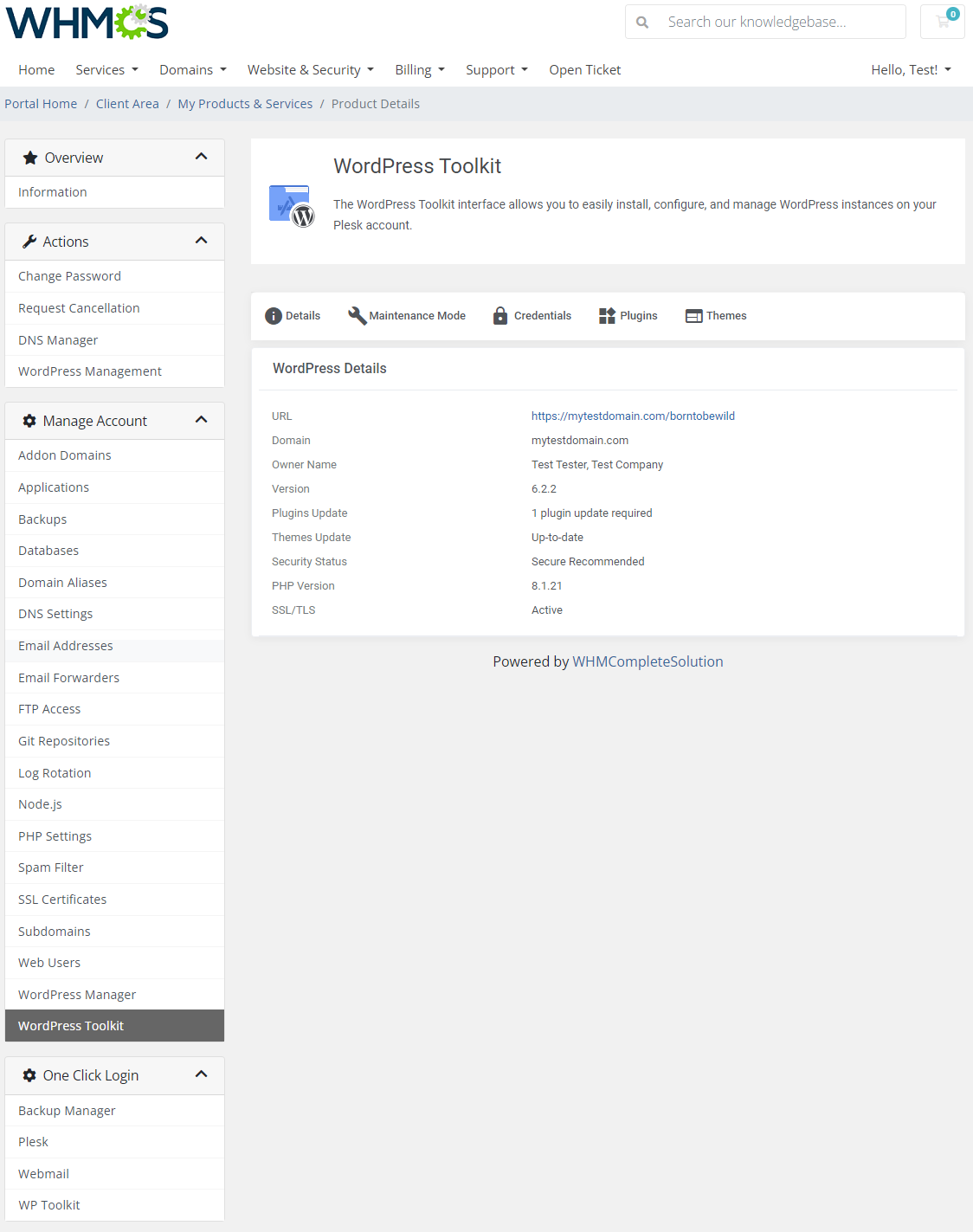Image resolution: width=973 pixels, height=1232 pixels.
Task: Click the Overview star icon
Action: coord(30,158)
